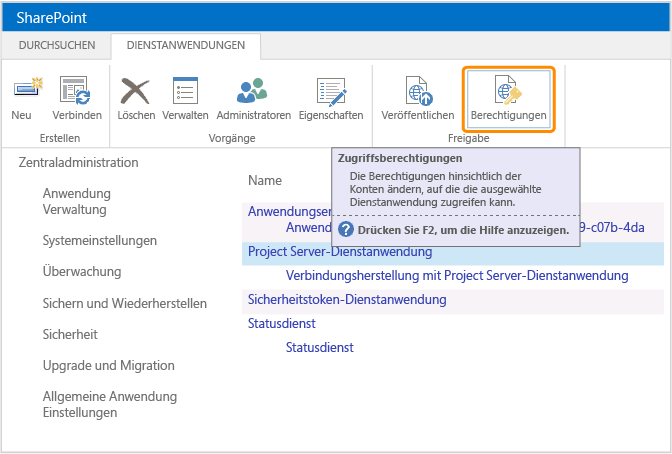The height and width of the screenshot is (454, 672).
Task: Open Sicherheitstoken-Dienstanwendung
Action: [347, 299]
